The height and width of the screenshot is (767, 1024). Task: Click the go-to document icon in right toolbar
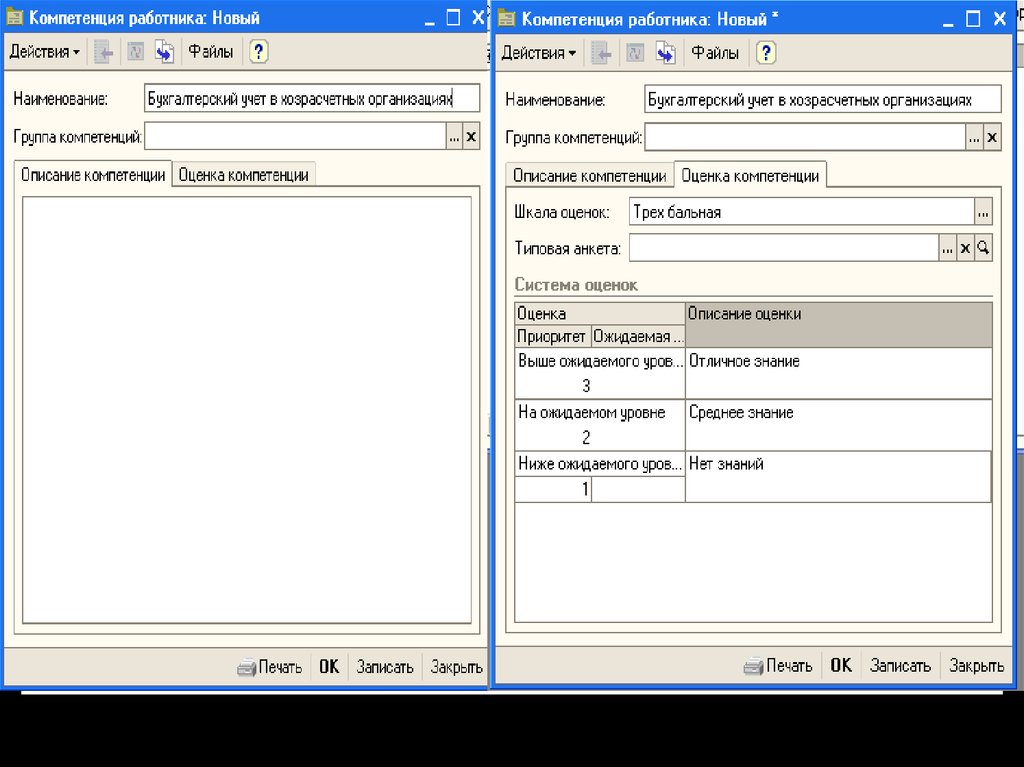coord(665,53)
